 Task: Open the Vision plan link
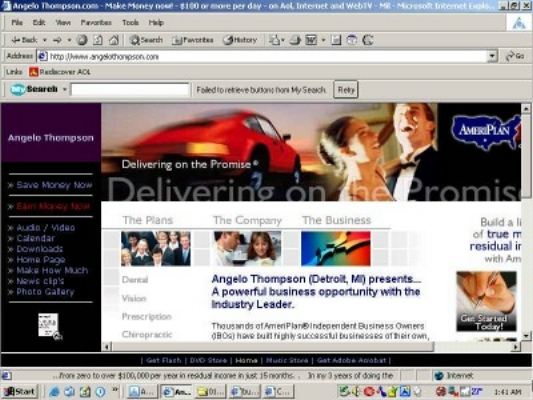coord(134,298)
